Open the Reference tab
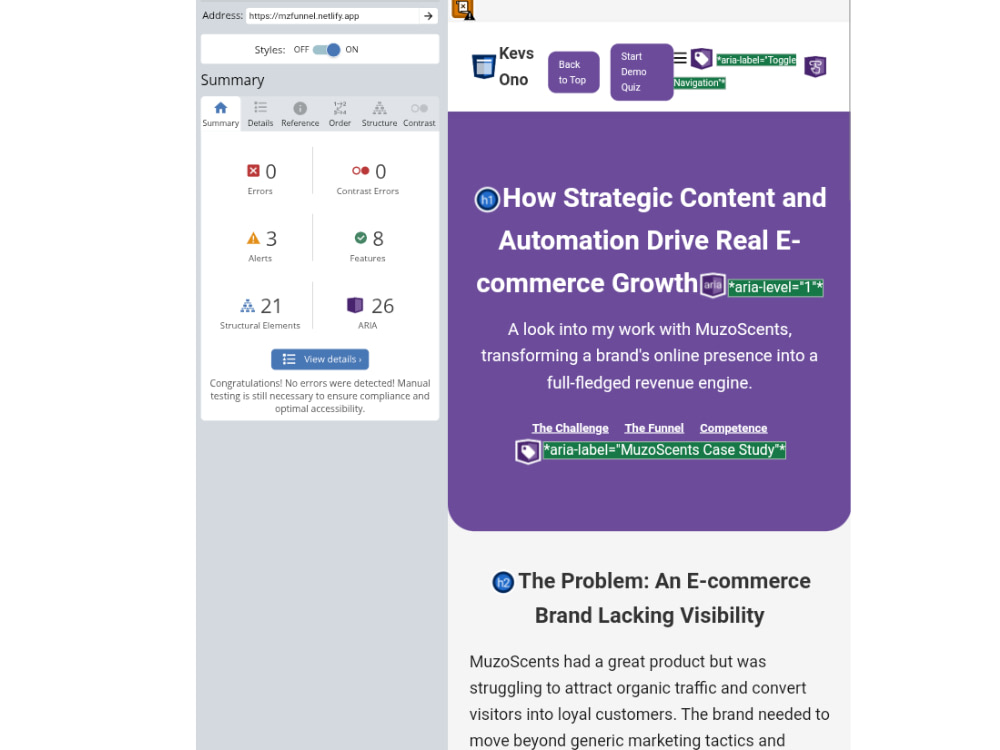The width and height of the screenshot is (1000, 750). tap(300, 114)
